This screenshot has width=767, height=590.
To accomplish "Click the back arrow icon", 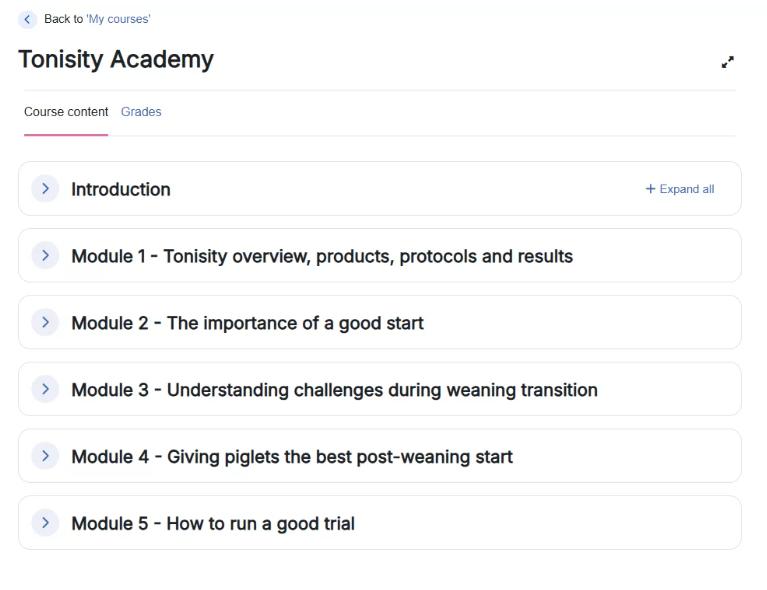I will click(x=28, y=20).
